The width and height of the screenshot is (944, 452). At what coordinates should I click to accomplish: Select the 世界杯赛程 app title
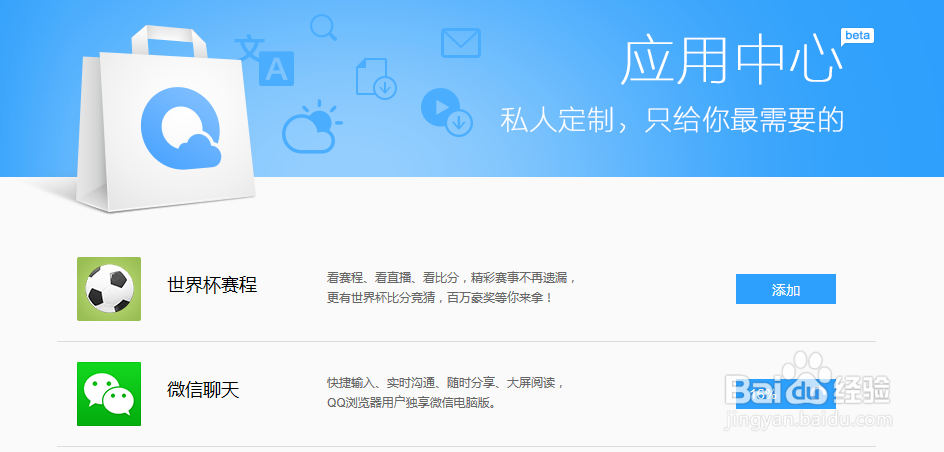[212, 285]
